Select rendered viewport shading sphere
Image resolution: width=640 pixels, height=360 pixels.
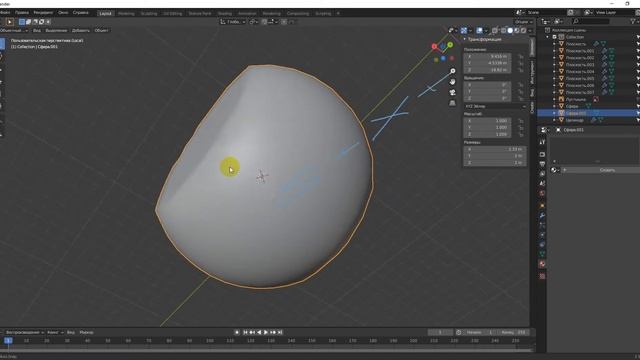pyautogui.click(x=523, y=30)
